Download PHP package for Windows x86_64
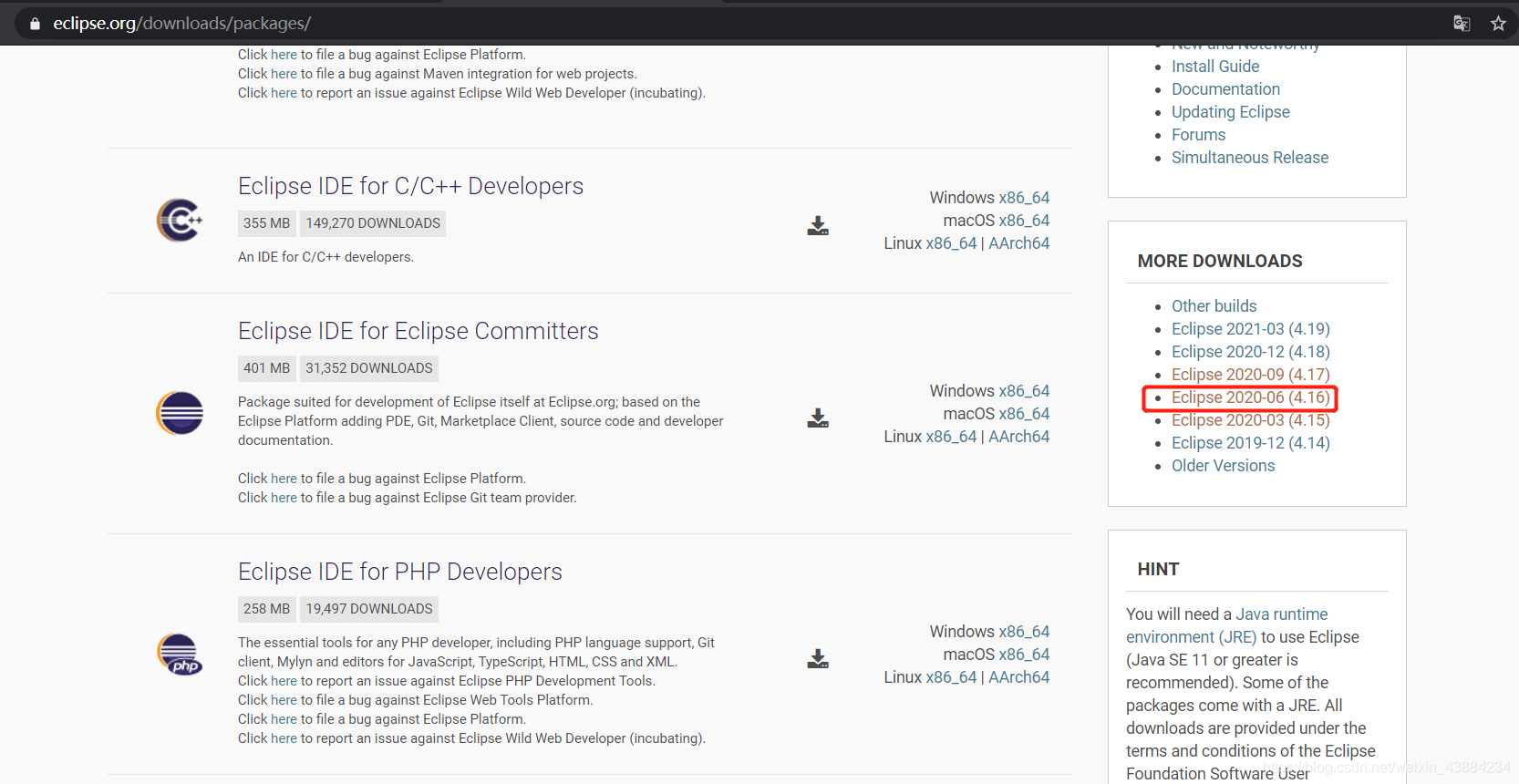 (1024, 632)
